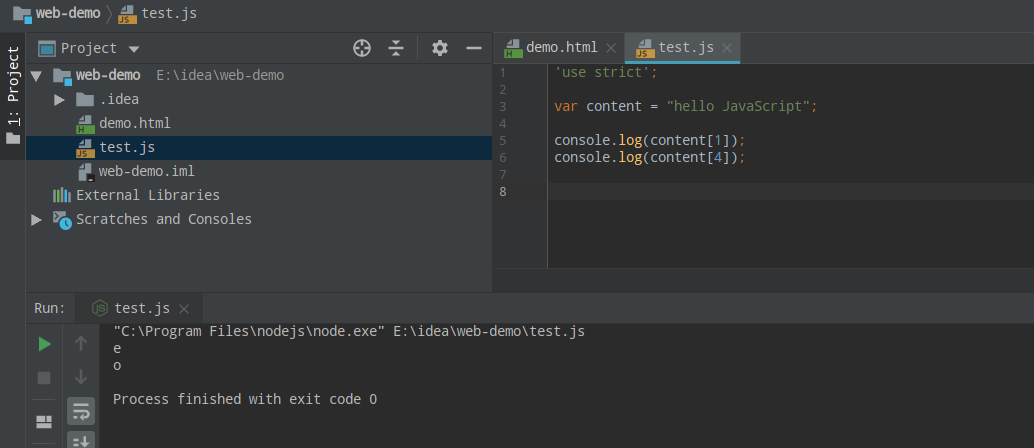Close the test.js editor tab

727,48
